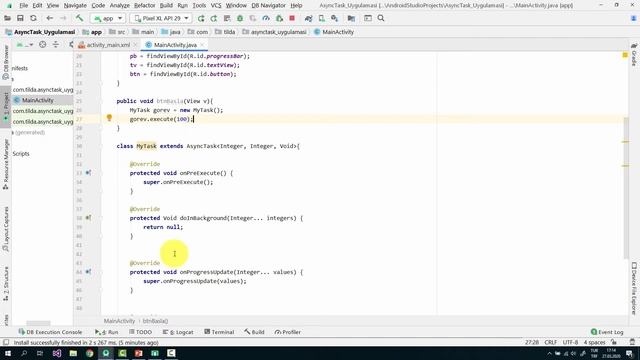
Task: Open the File menu
Action: [x=24, y=5]
